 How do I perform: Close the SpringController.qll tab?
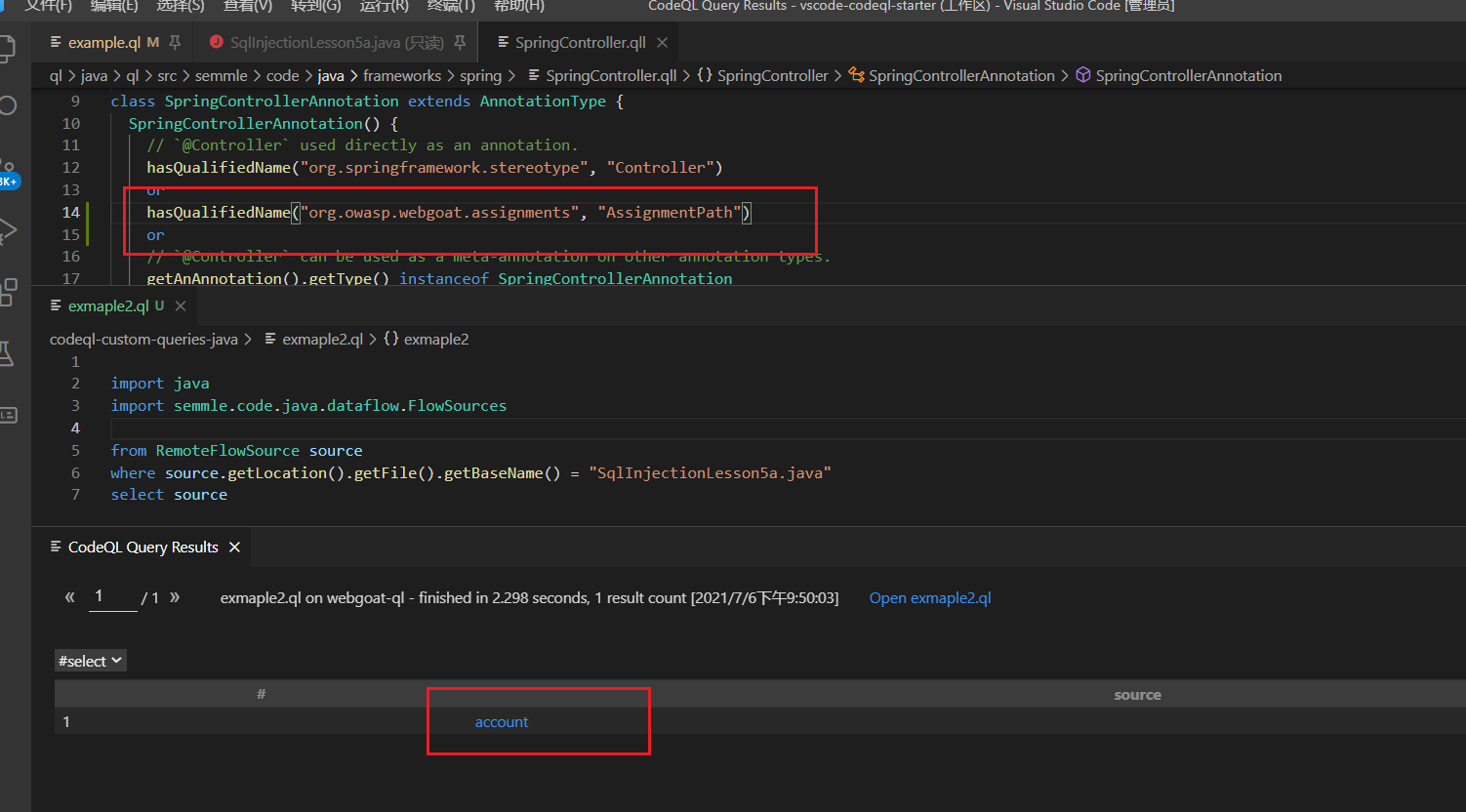663,43
